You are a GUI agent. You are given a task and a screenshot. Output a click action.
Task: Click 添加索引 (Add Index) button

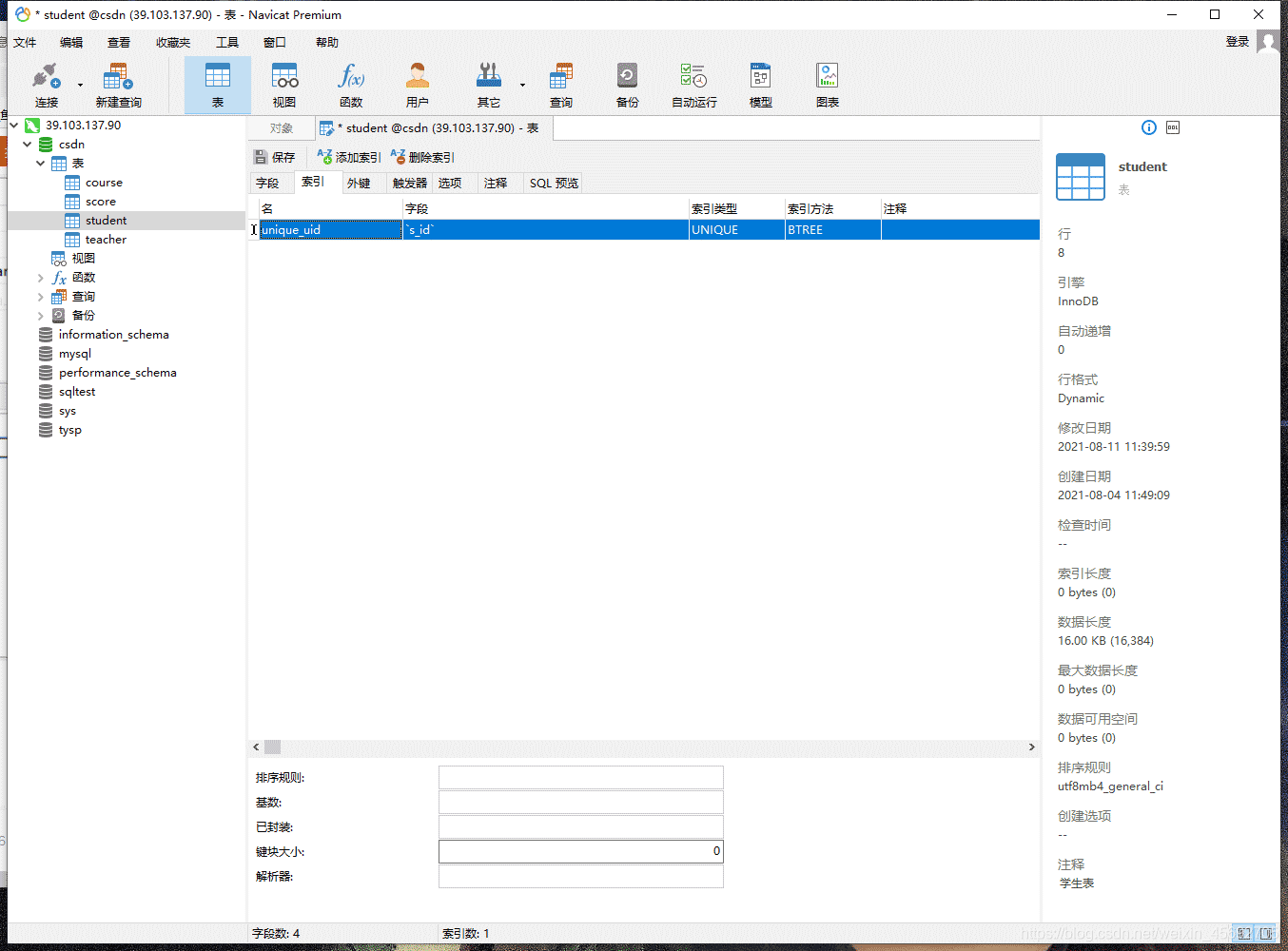349,157
